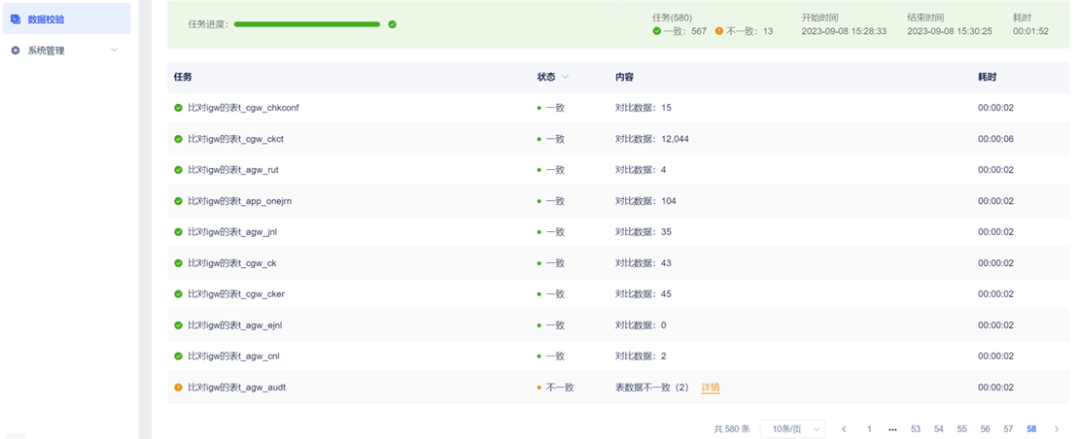Click success icon for t_agw_cnl row

coord(178,356)
